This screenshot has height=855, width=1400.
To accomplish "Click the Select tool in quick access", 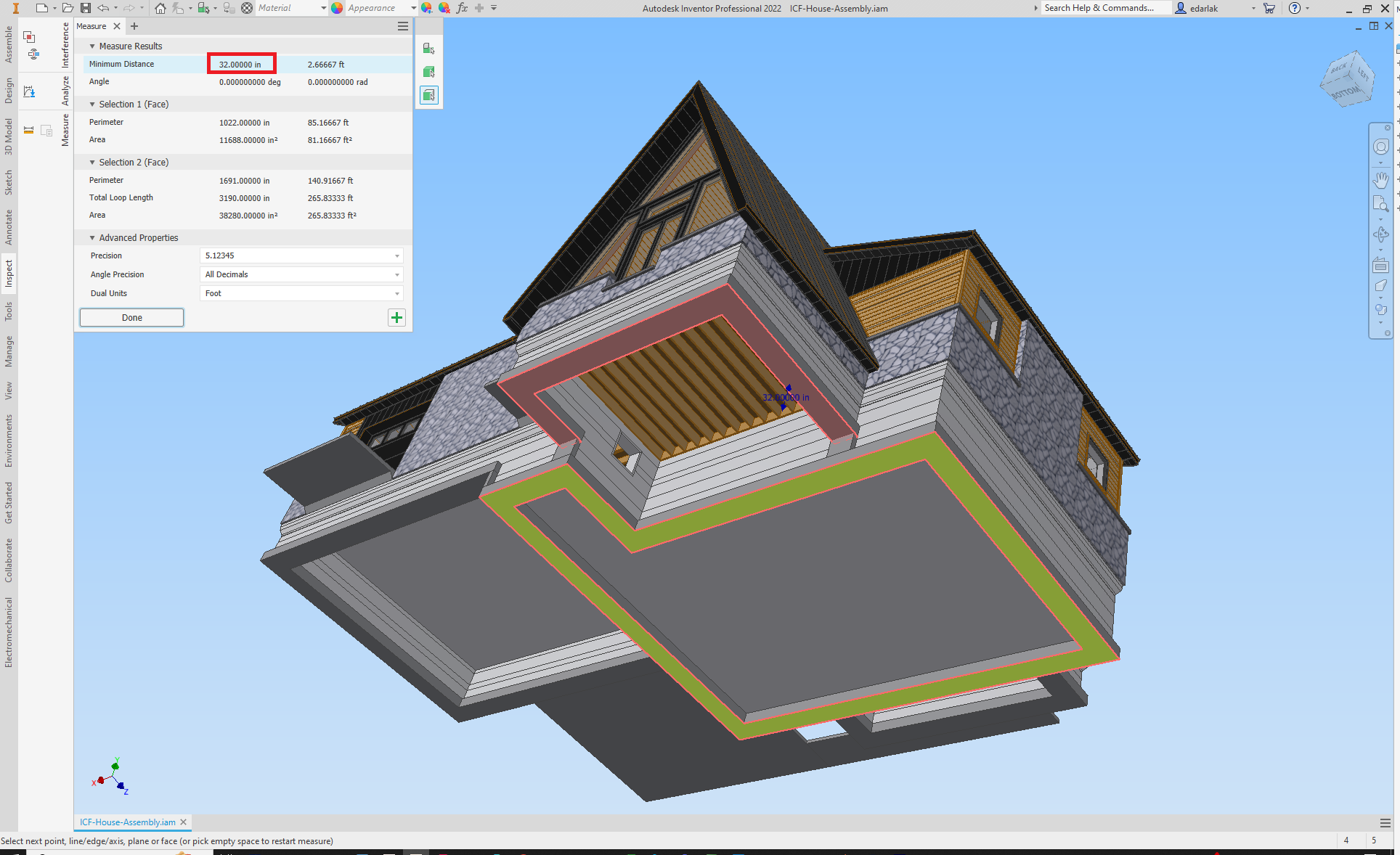I will 203,8.
